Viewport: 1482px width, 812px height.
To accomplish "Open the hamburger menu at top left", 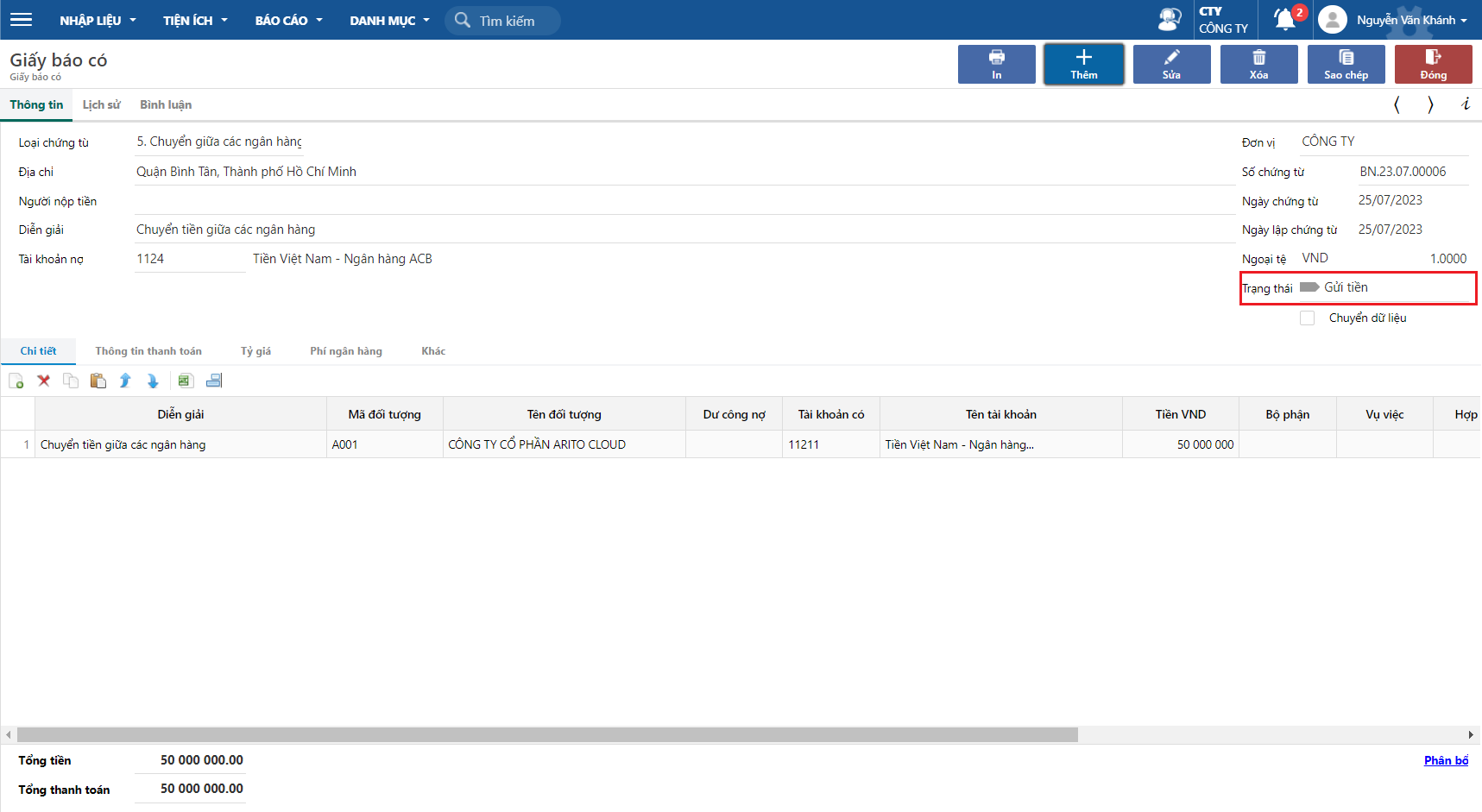I will tap(21, 20).
